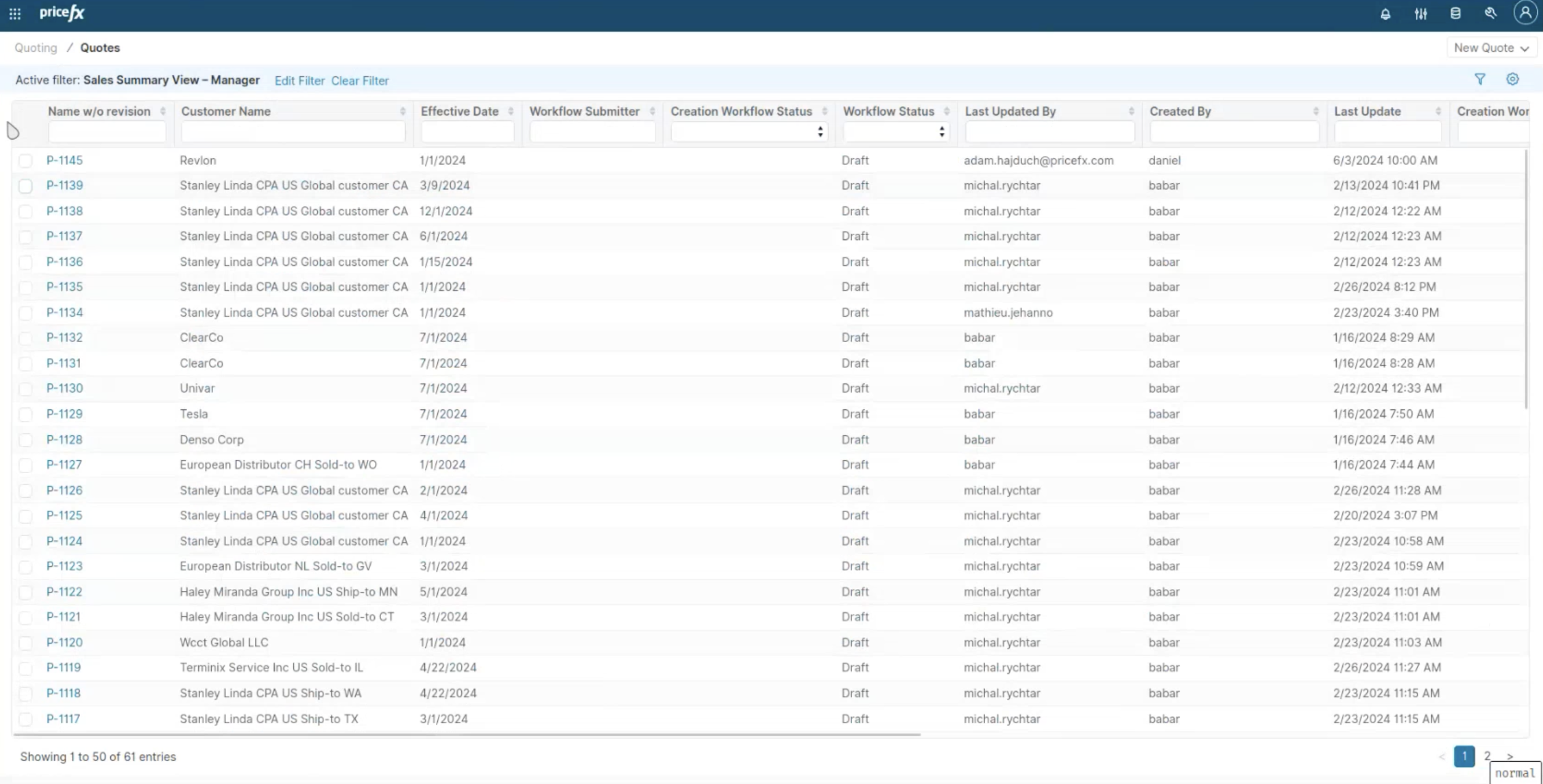Navigate to Quoting breadcrumb
The height and width of the screenshot is (784, 1543).
pyautogui.click(x=36, y=48)
